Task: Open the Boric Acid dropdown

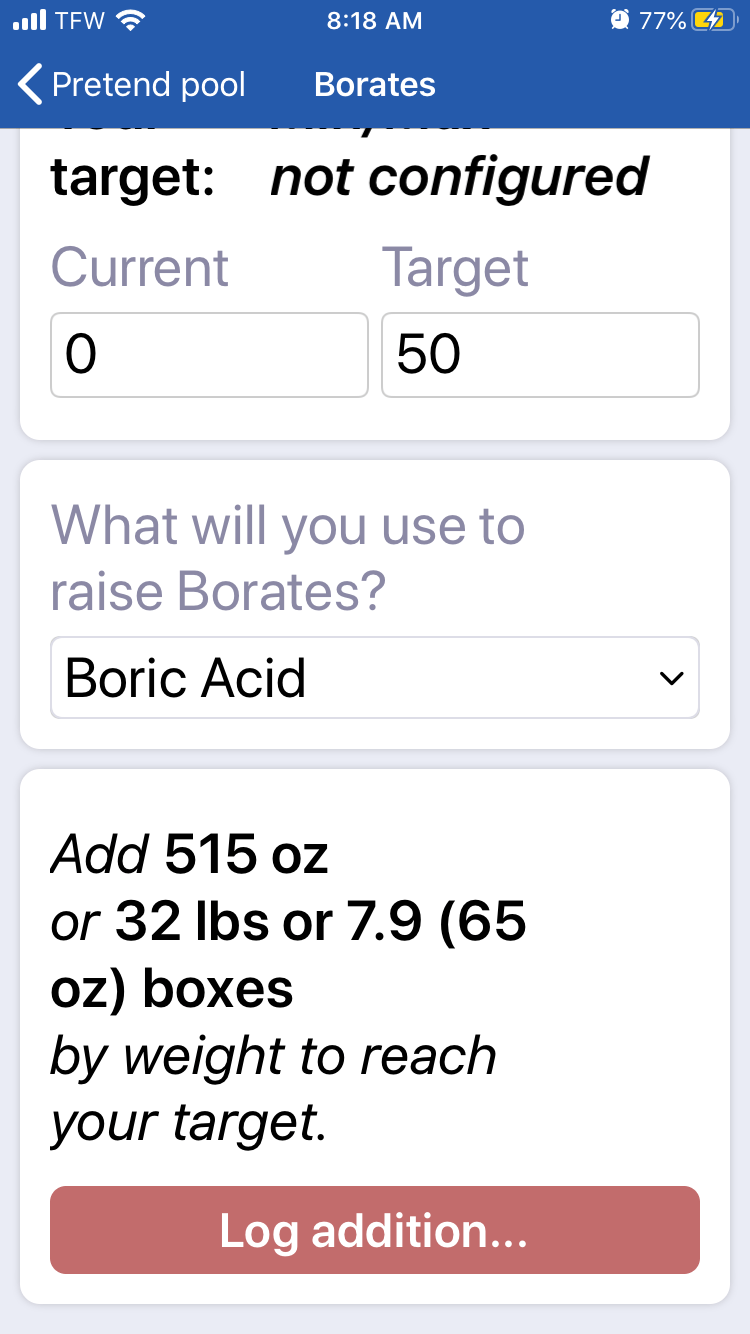Action: (x=375, y=677)
